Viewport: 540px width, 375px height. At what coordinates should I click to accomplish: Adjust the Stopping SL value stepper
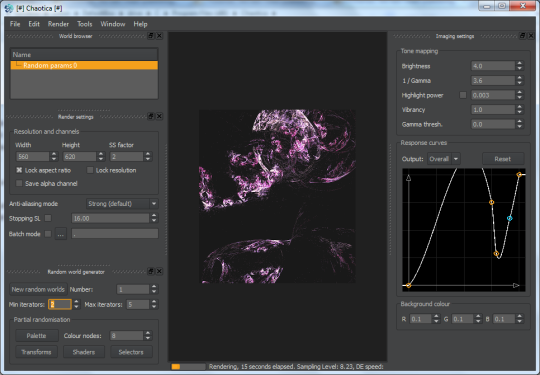coord(154,218)
